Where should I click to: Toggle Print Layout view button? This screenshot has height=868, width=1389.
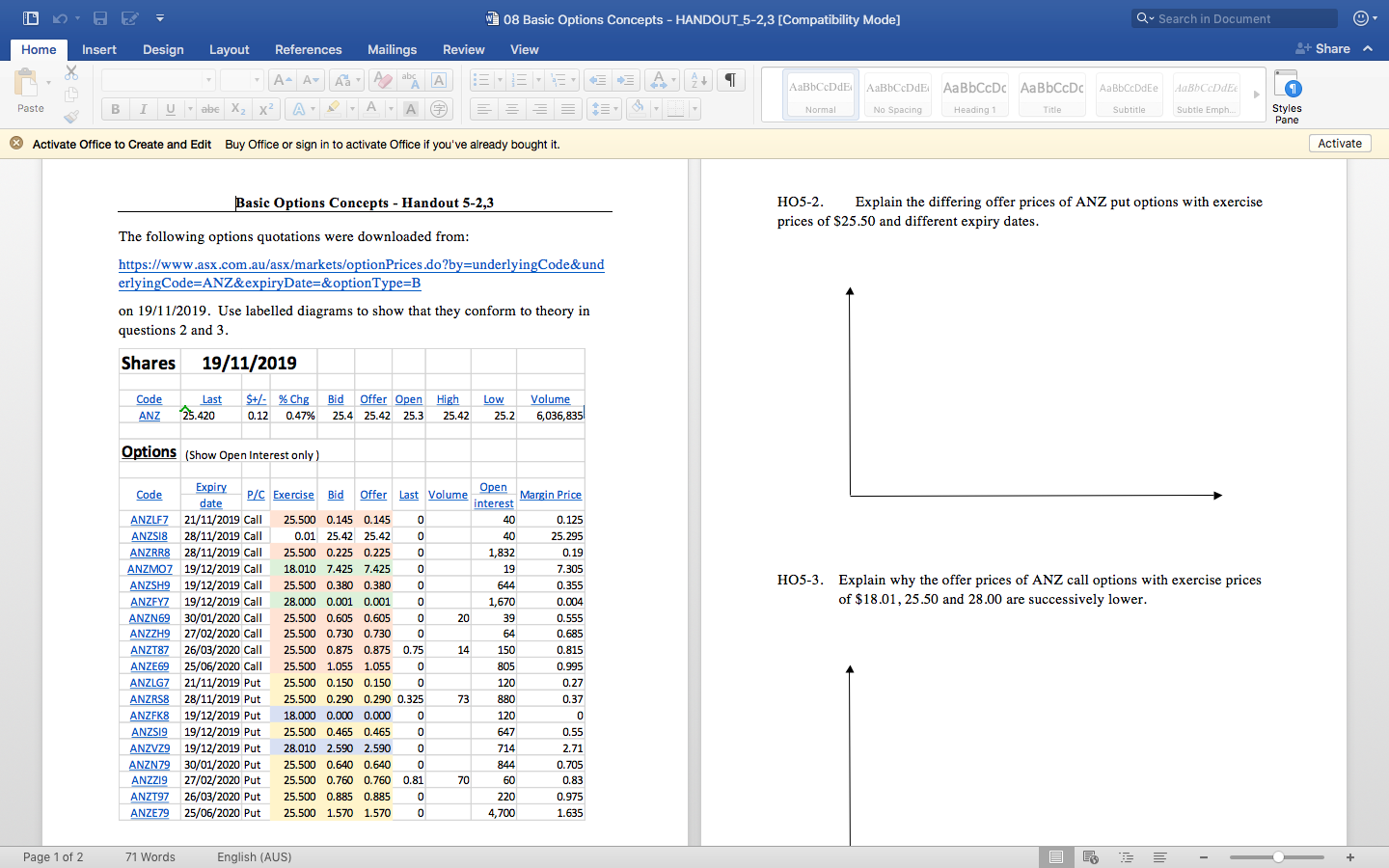[x=1056, y=857]
